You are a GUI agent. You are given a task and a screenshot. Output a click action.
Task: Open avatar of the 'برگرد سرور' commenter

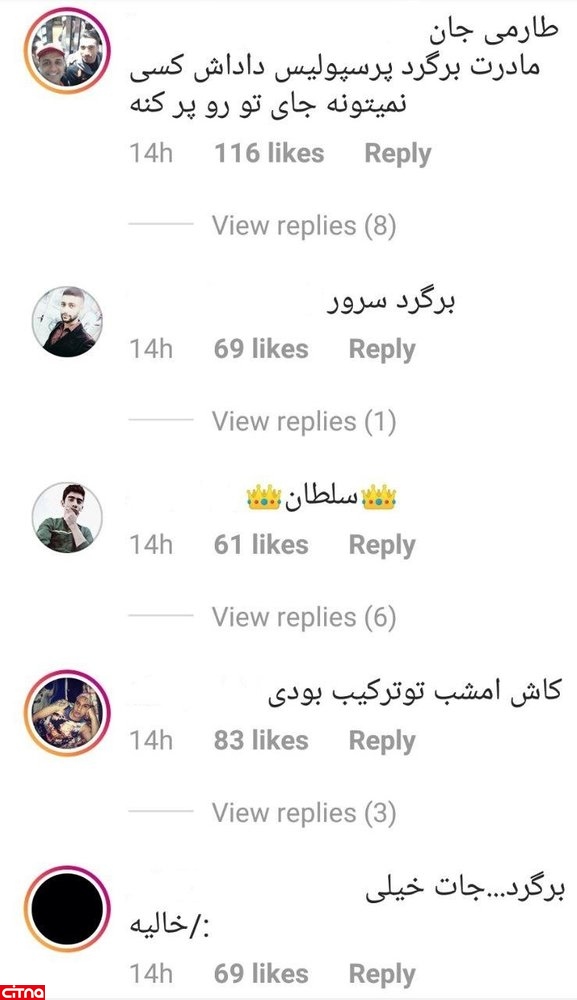67,321
